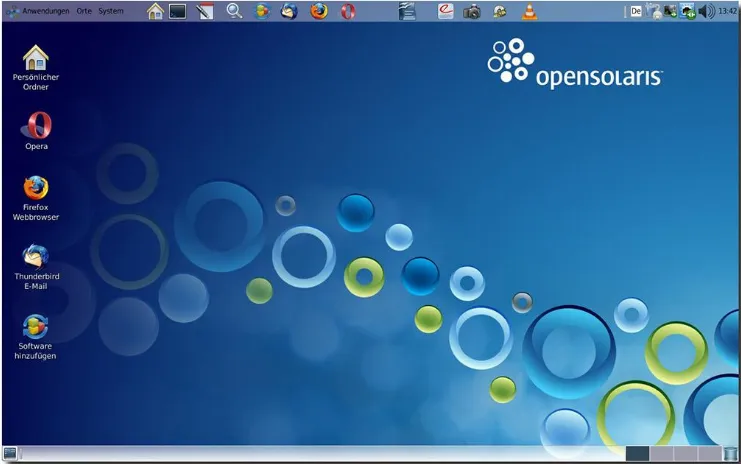Open the disc burner launcher beside the camera
The image size is (741, 464).
pyautogui.click(x=500, y=11)
